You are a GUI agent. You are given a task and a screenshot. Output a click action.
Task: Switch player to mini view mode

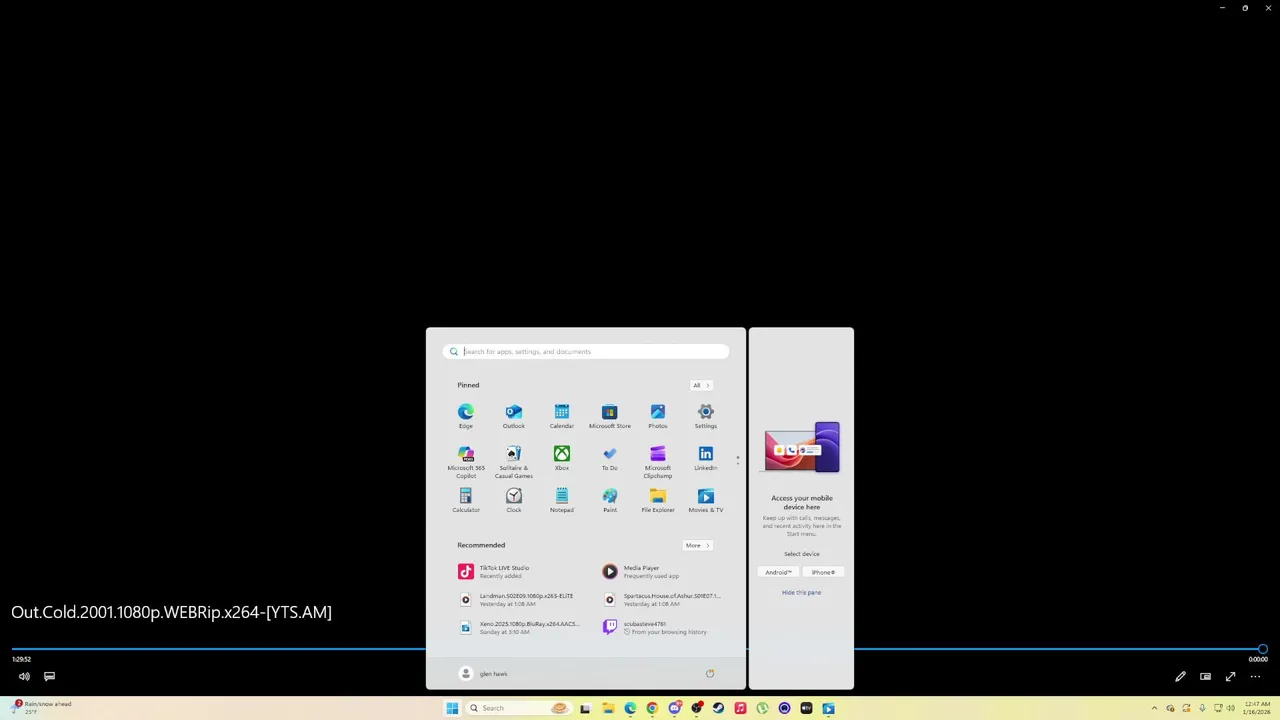[1205, 677]
